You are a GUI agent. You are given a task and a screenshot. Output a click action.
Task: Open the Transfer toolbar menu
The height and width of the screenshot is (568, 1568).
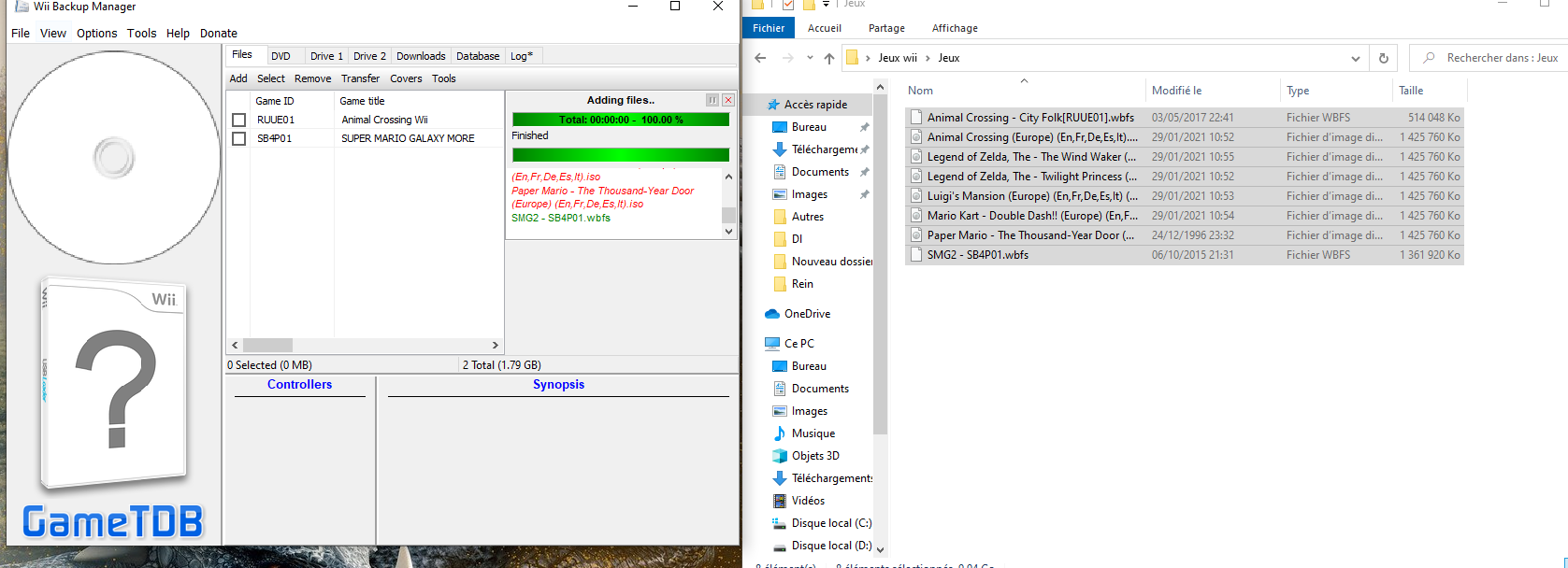click(360, 78)
